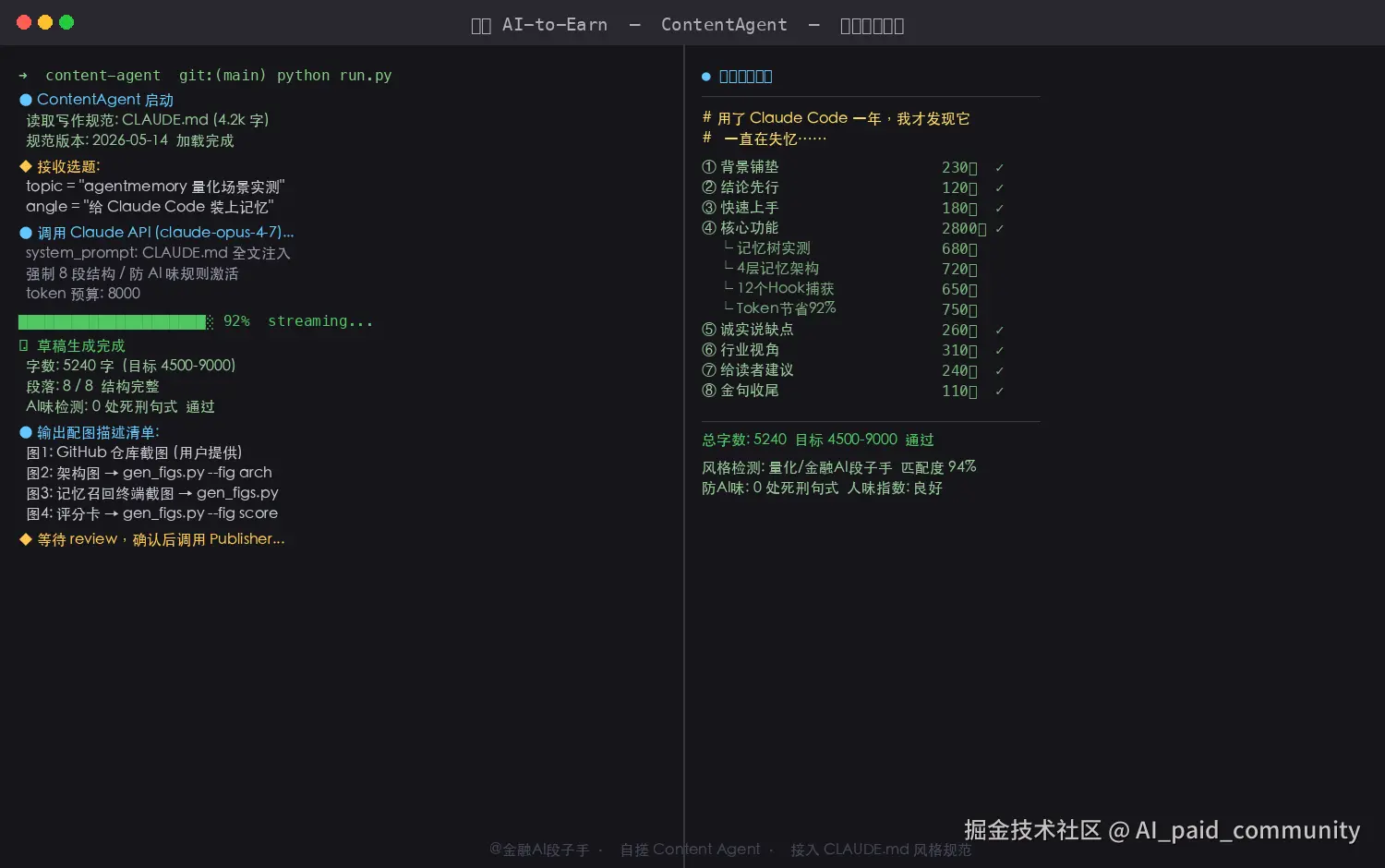Click the checkmark on the 诚实说缺点 row
This screenshot has height=868, width=1385.
pyautogui.click(x=999, y=330)
